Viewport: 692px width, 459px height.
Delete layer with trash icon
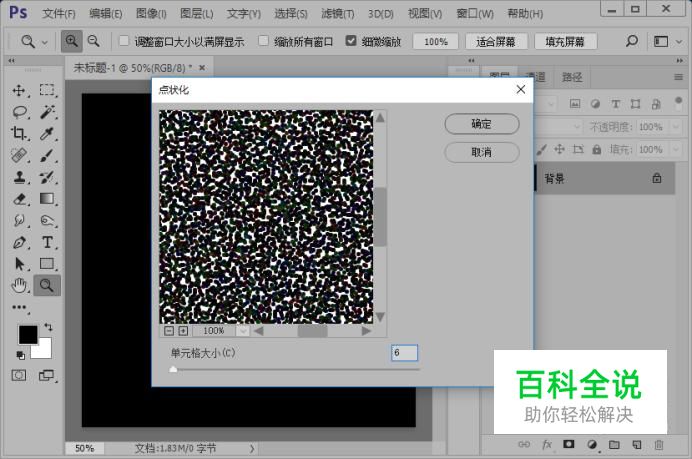tap(659, 444)
